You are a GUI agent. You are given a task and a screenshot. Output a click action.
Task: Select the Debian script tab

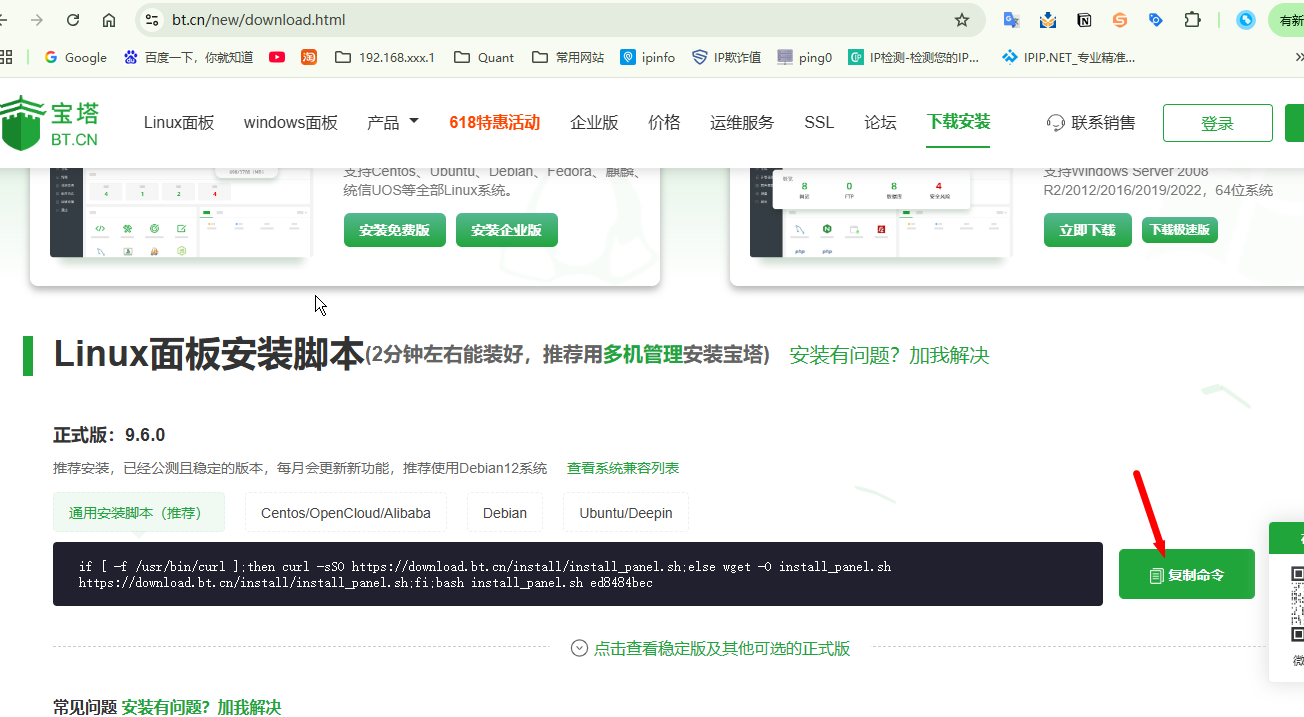coord(505,513)
